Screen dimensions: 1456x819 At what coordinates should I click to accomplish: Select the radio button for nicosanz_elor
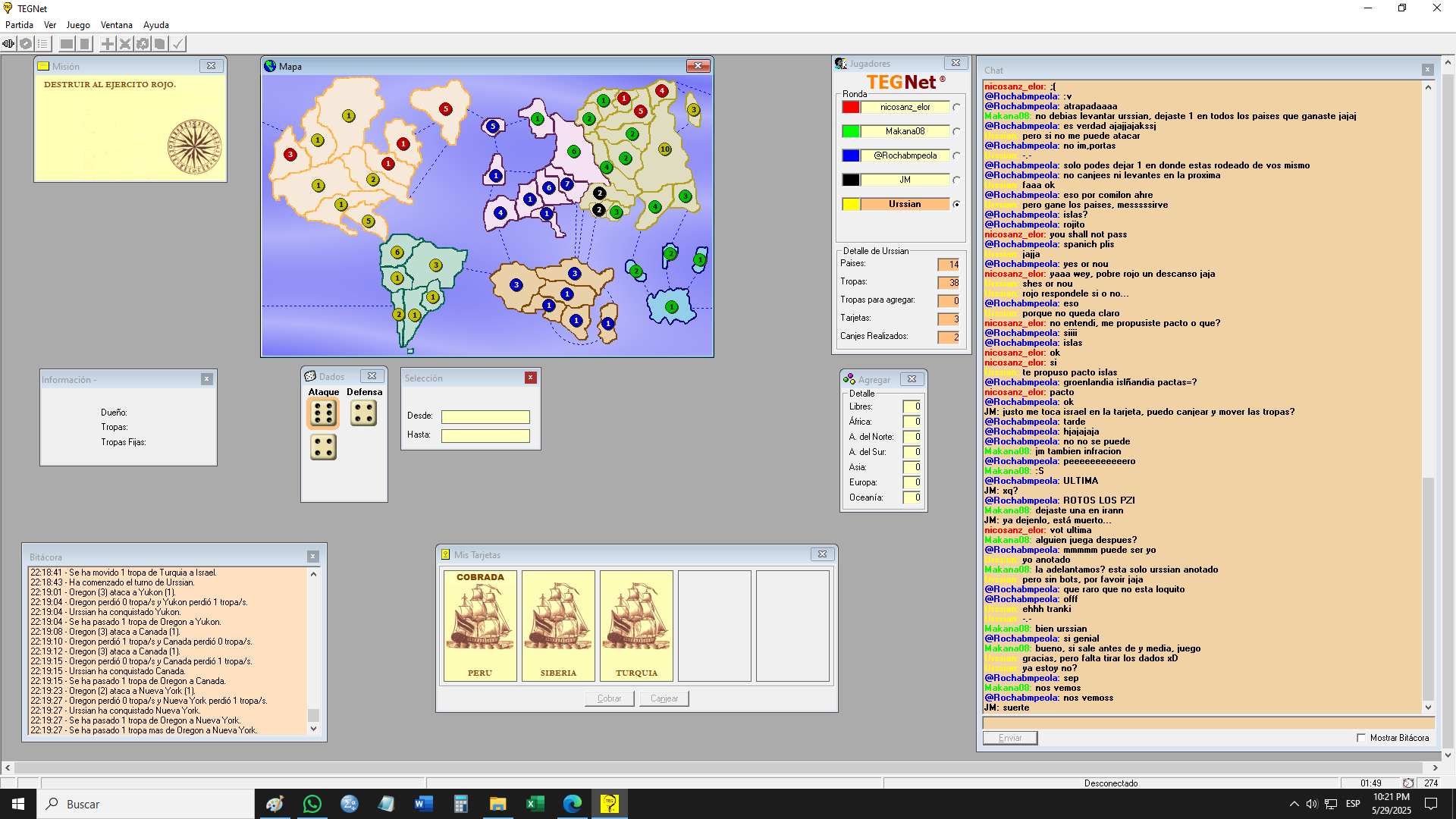click(x=957, y=108)
